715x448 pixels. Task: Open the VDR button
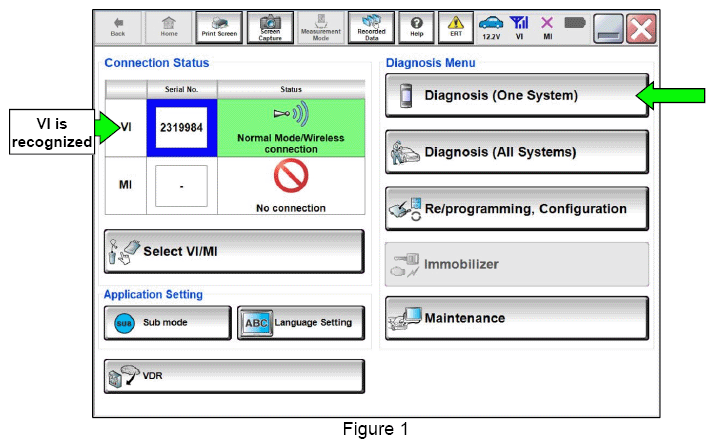[234, 376]
